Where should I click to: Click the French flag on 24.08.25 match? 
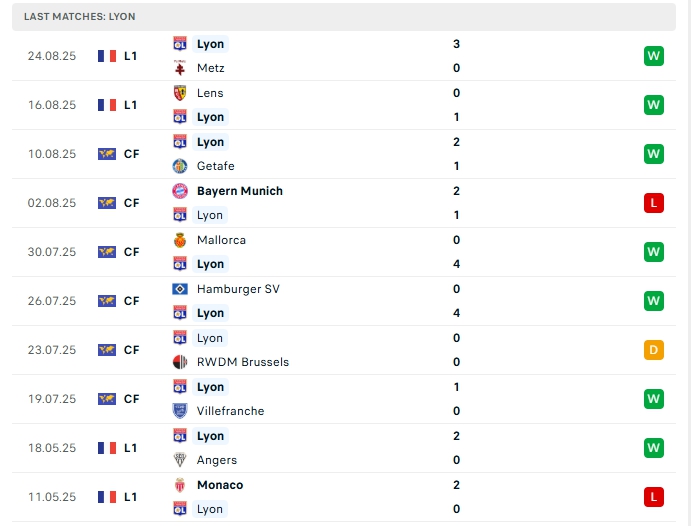(x=107, y=56)
